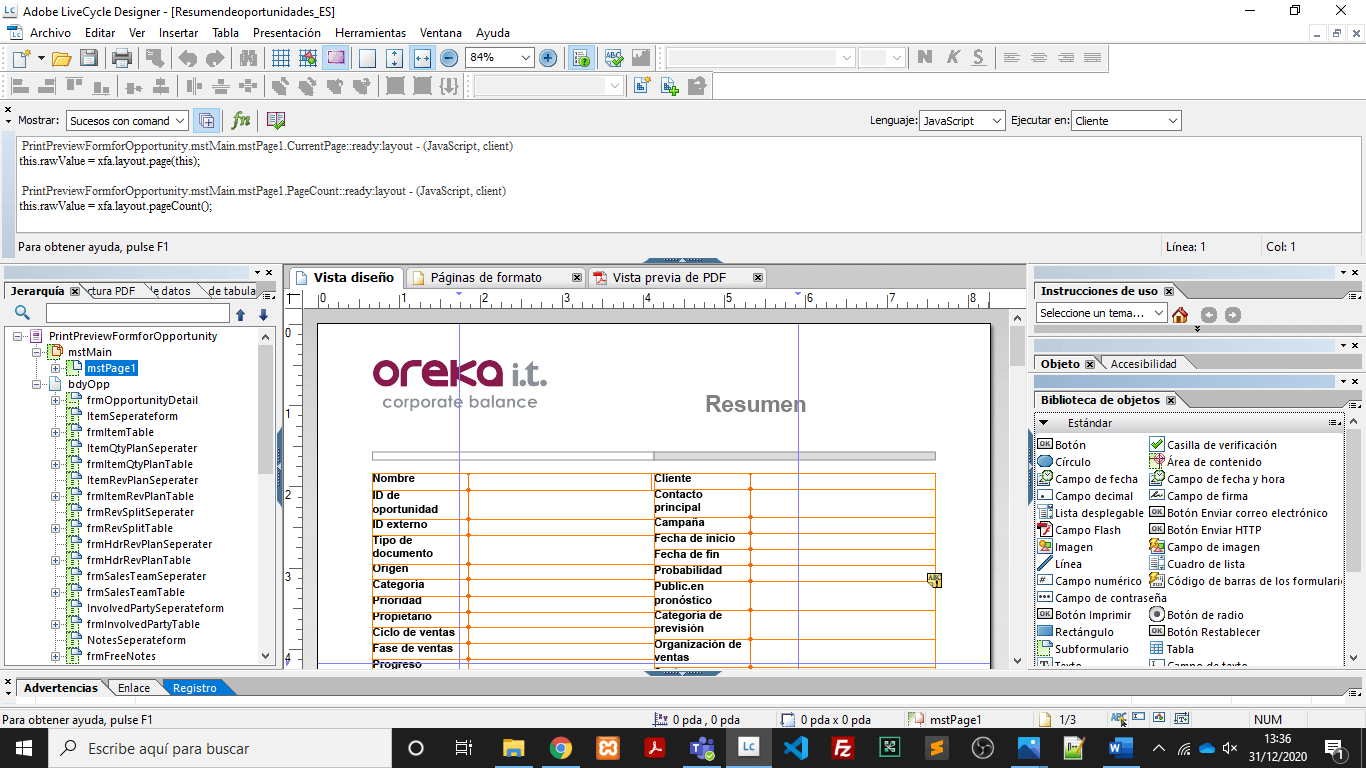1366x768 pixels.
Task: Toggle the show grid toolbar button
Action: [281, 58]
